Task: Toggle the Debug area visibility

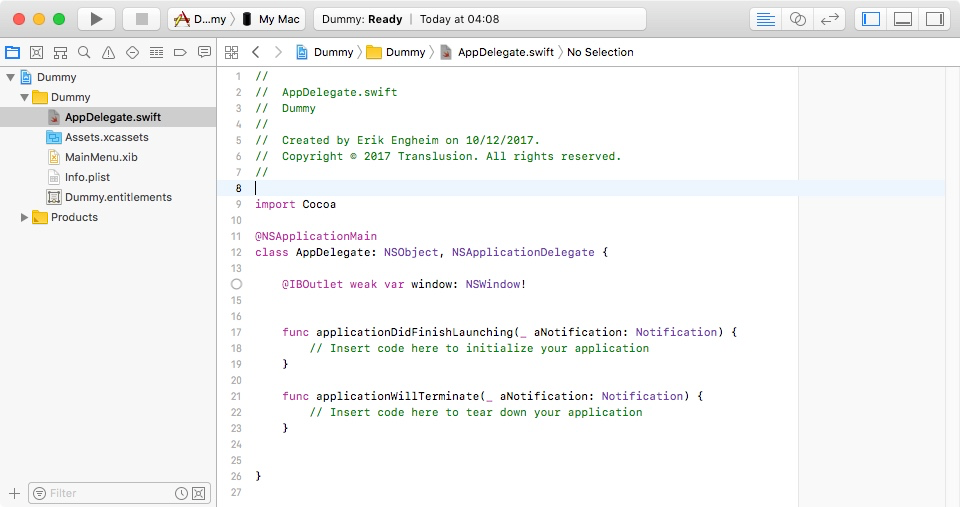Action: point(903,19)
